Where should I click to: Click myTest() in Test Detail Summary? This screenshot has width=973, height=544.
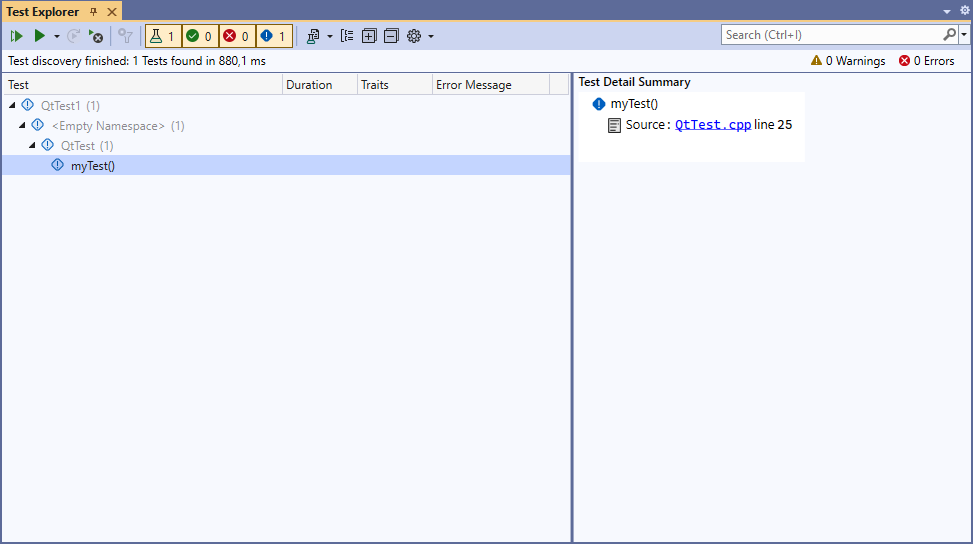pyautogui.click(x=634, y=104)
